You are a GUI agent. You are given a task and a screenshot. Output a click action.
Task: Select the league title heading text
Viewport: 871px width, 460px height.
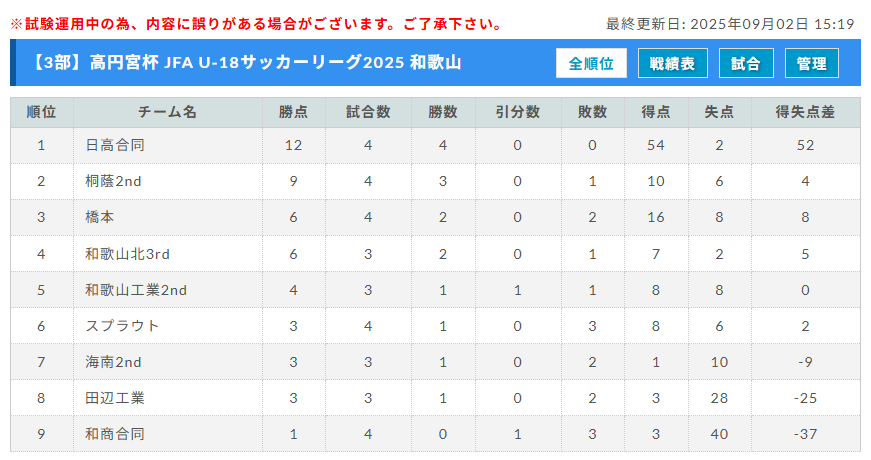(245, 62)
